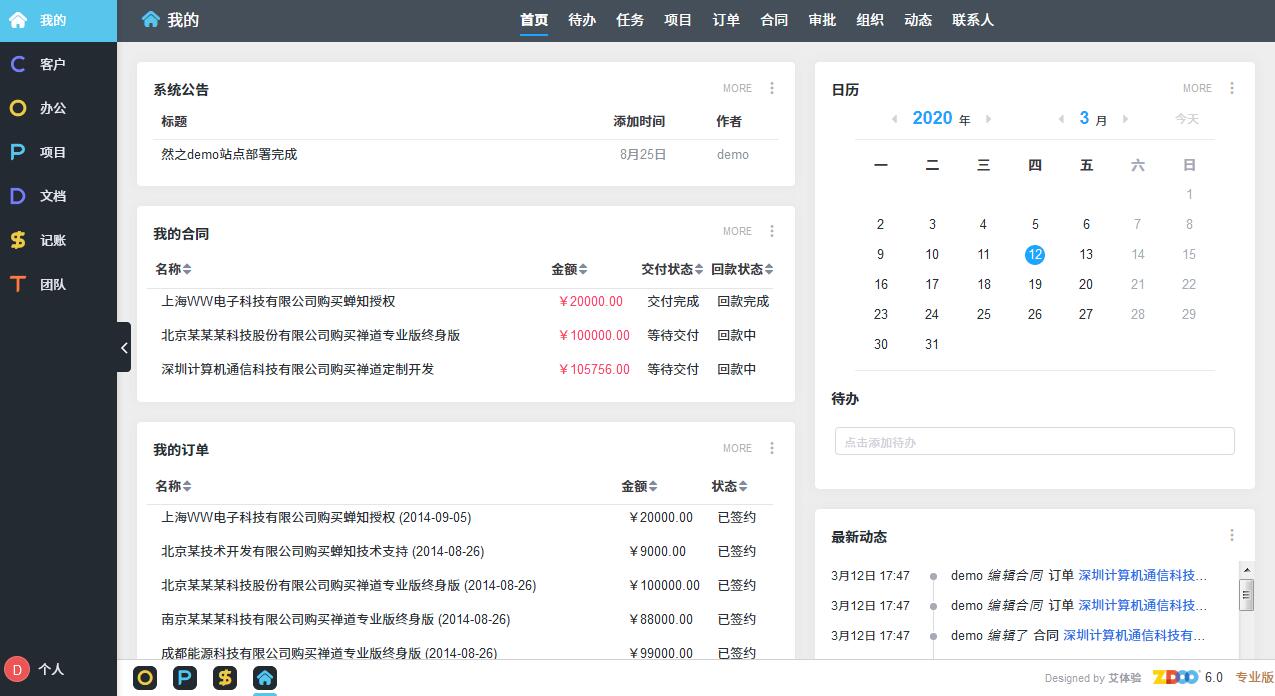Click the 点击添加待办 input field

1034,442
